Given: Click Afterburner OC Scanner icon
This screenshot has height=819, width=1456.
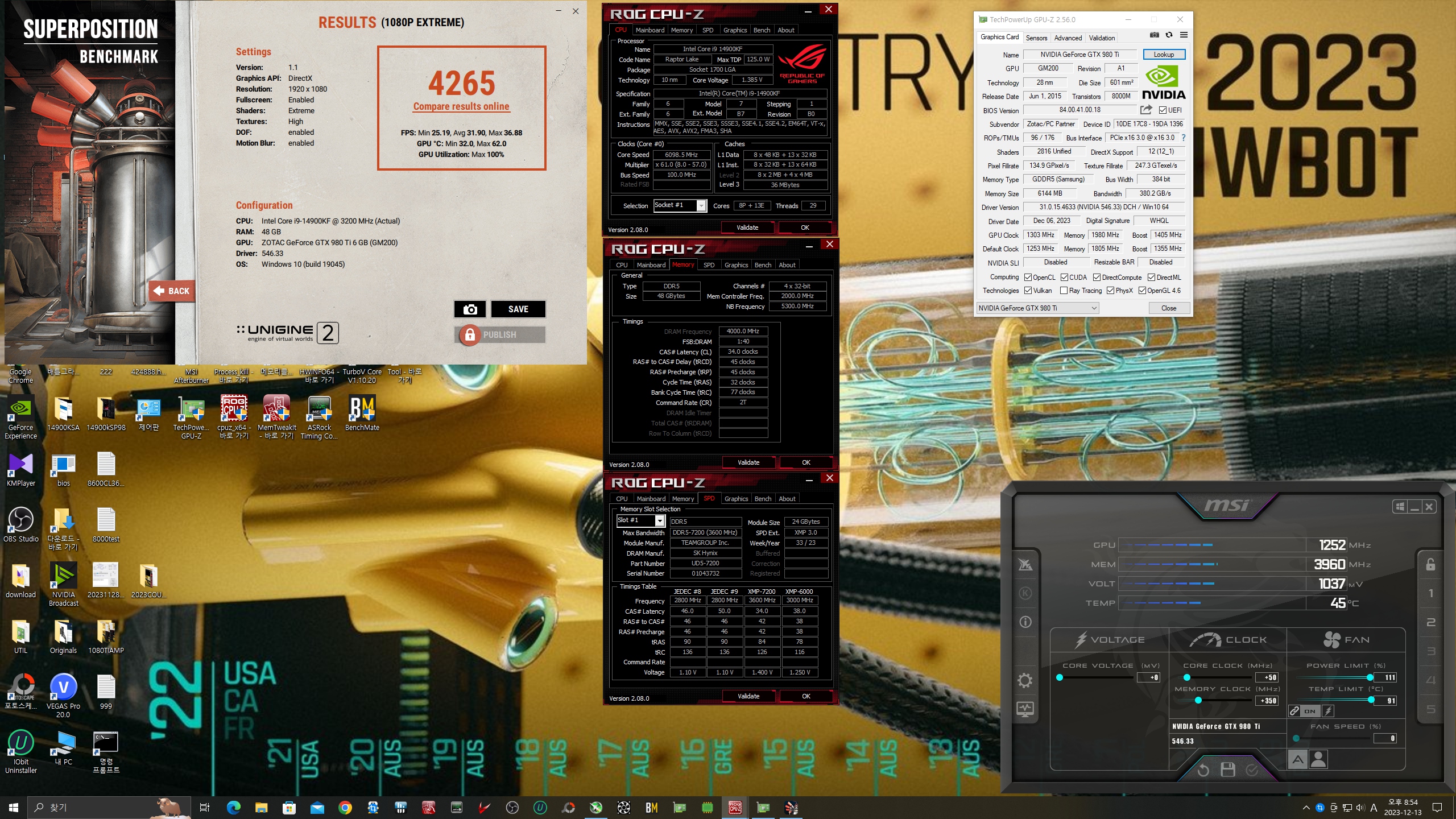Looking at the screenshot, I should 1025,564.
